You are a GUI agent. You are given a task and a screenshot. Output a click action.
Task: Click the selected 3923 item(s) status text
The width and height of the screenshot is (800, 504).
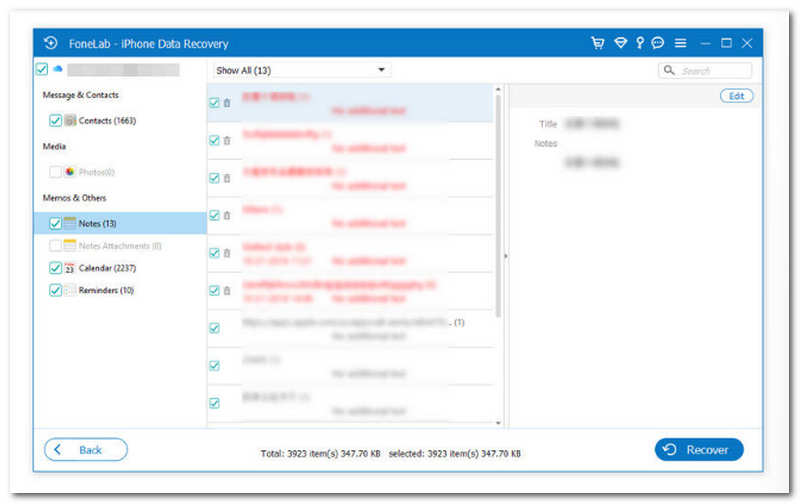tap(455, 453)
